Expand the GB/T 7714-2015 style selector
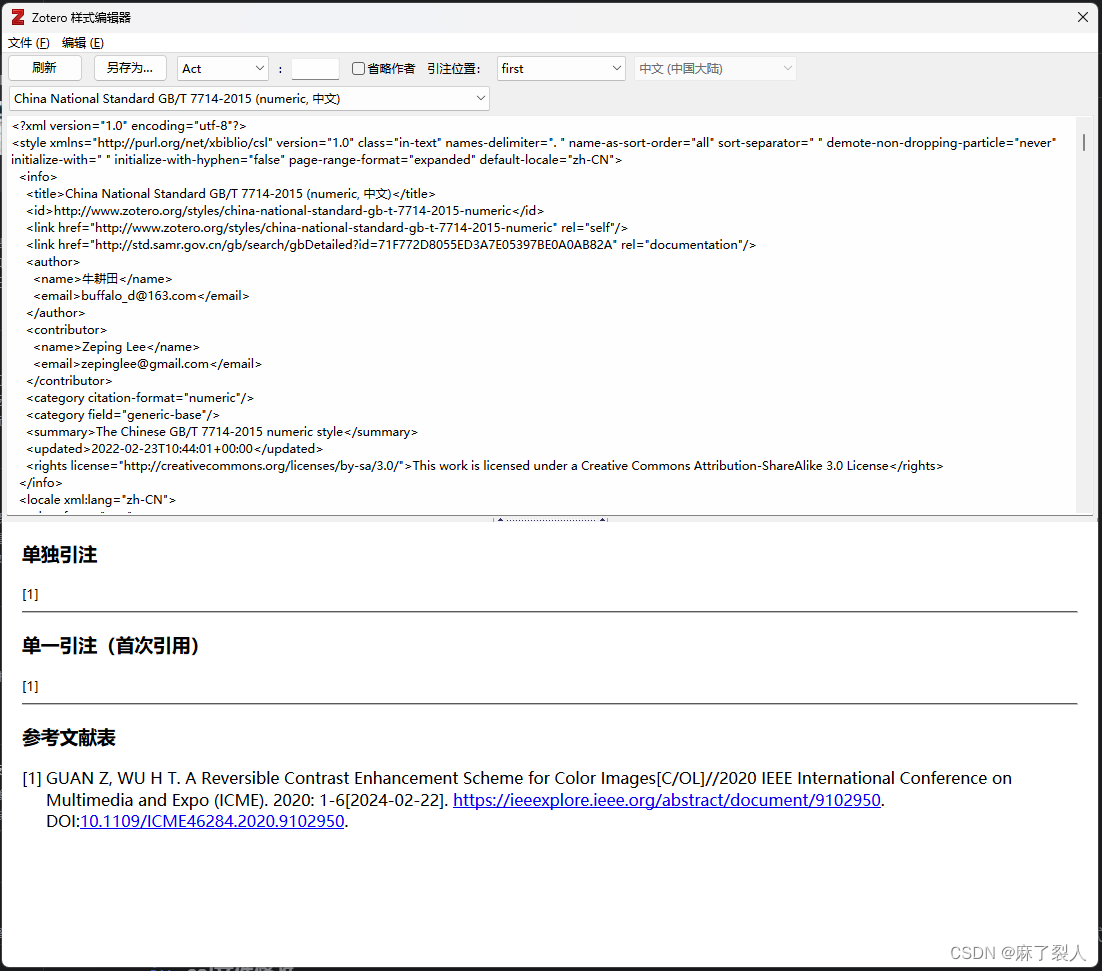The width and height of the screenshot is (1102, 971). (x=249, y=99)
